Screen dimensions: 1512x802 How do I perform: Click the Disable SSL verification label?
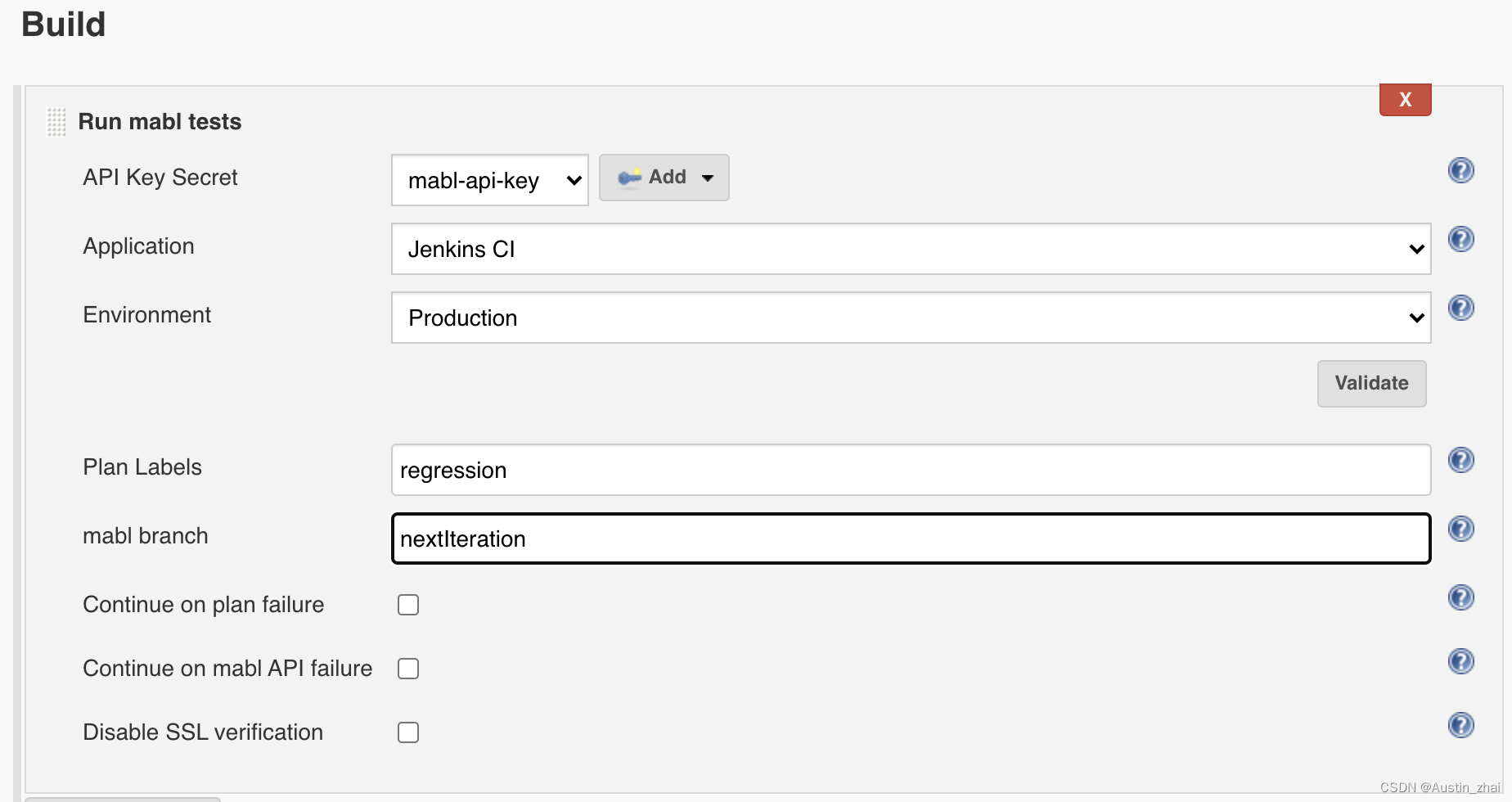point(203,732)
